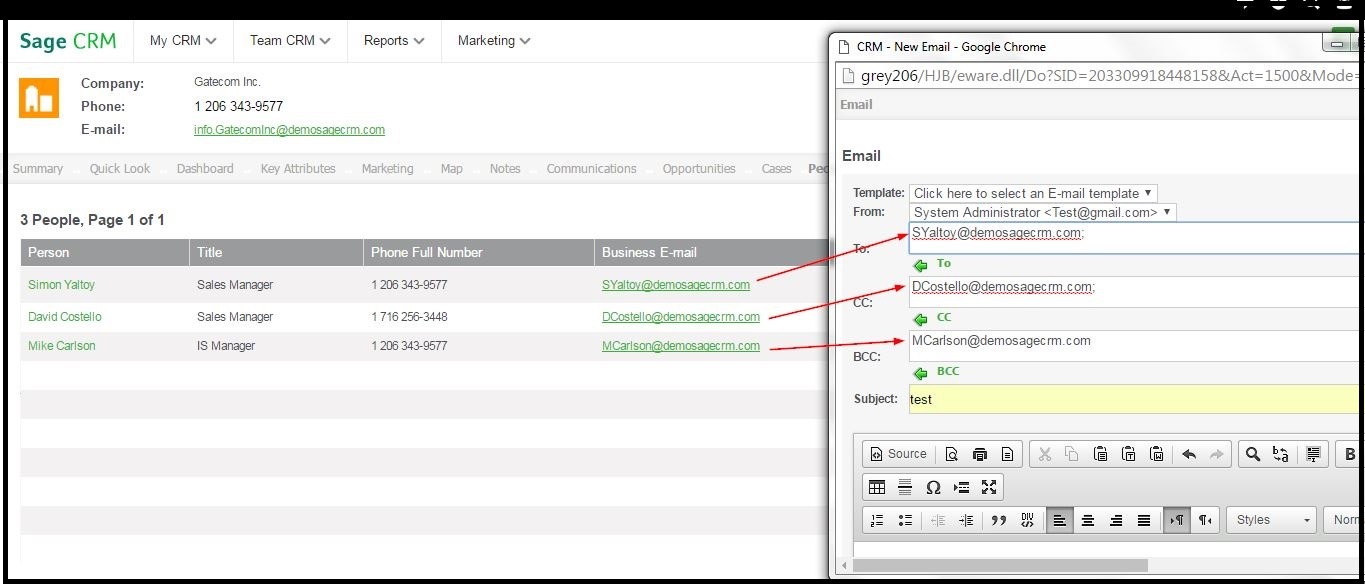Click MCarlson@demosagecrm.com in the people table
1365x584 pixels.
(680, 346)
